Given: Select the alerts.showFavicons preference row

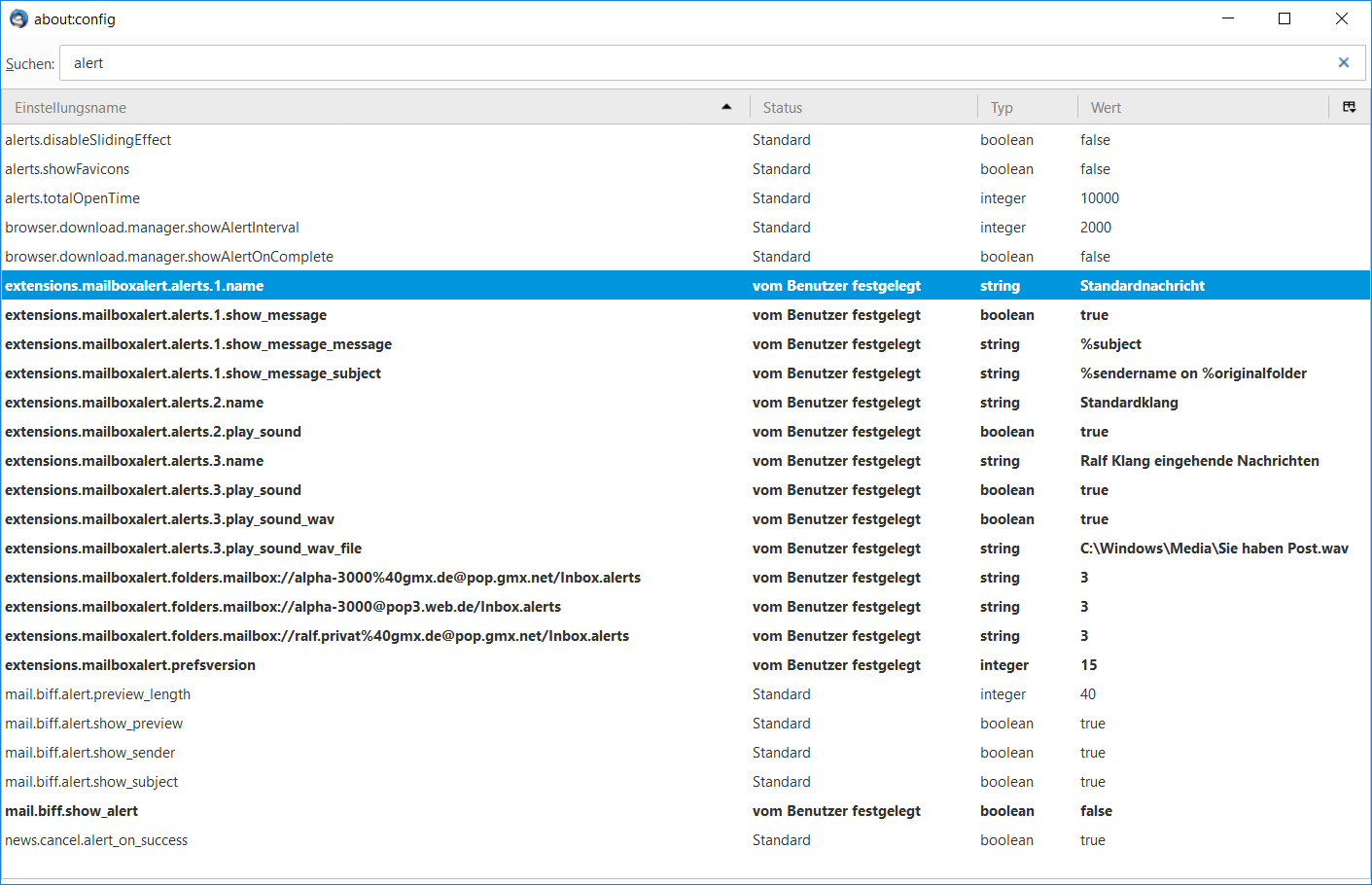Looking at the screenshot, I should pos(686,169).
